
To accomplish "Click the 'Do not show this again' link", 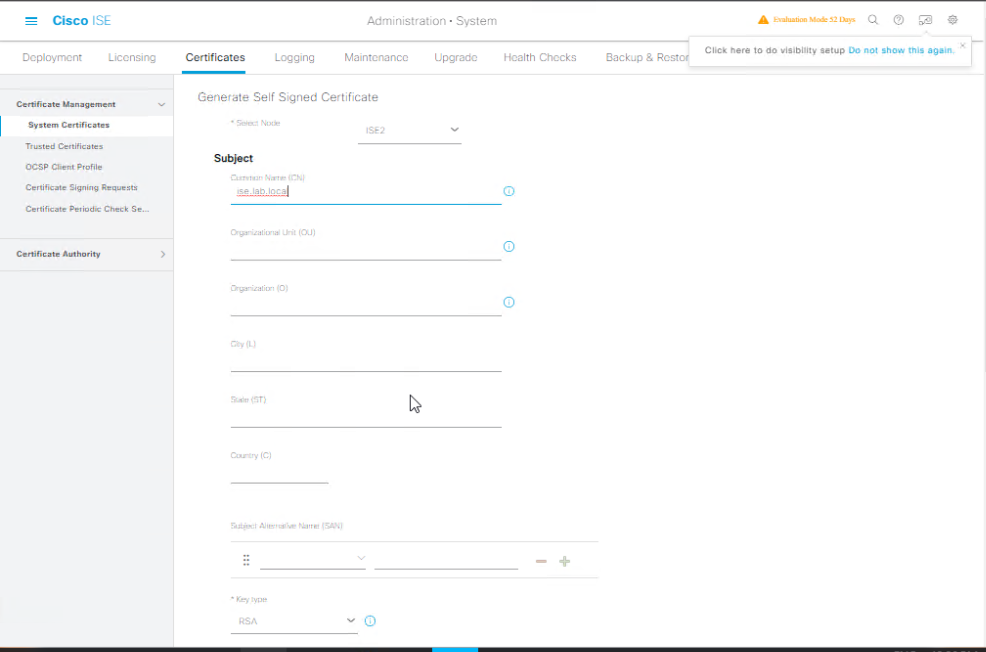I will point(901,50).
